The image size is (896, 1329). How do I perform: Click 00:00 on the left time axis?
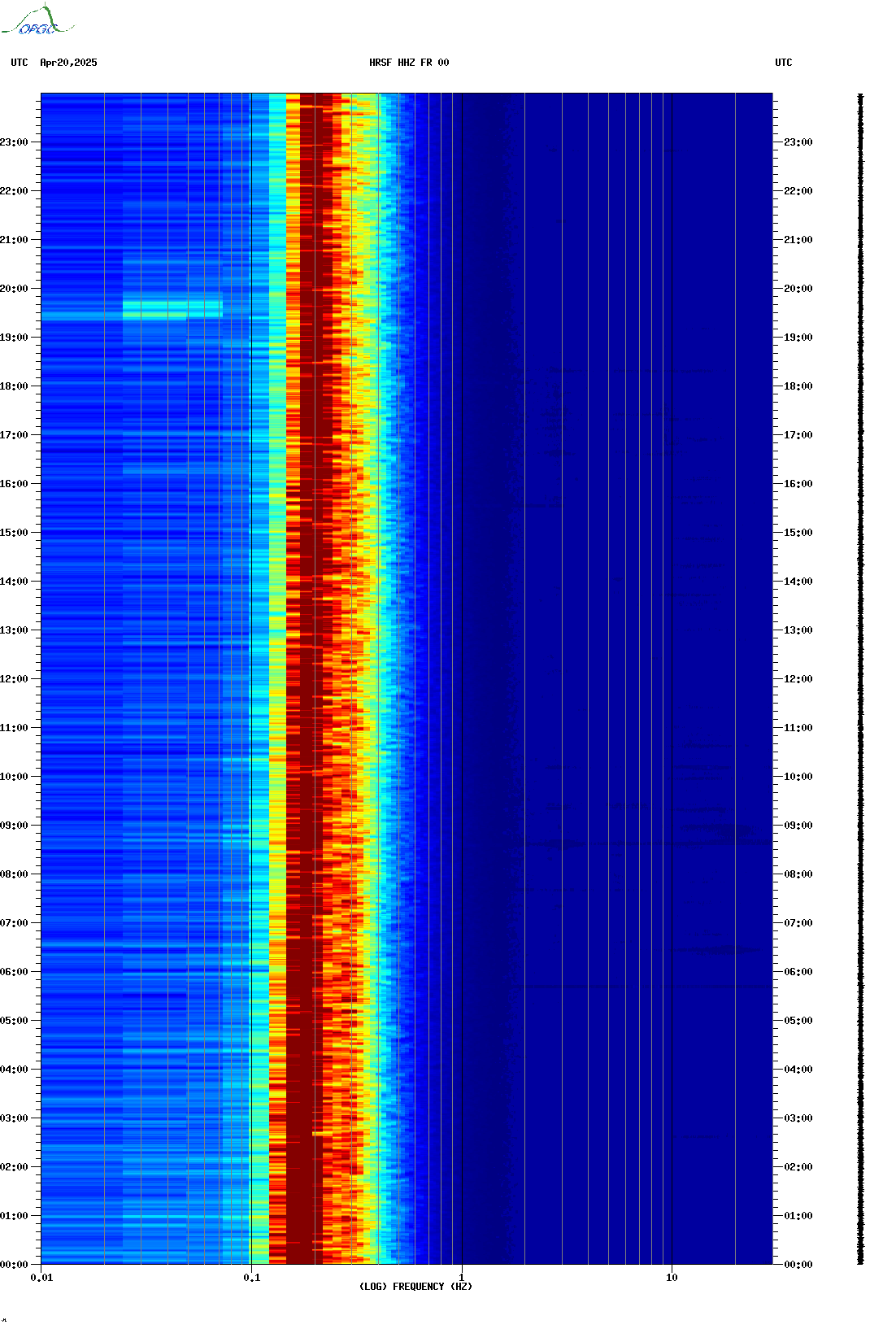[14, 1265]
